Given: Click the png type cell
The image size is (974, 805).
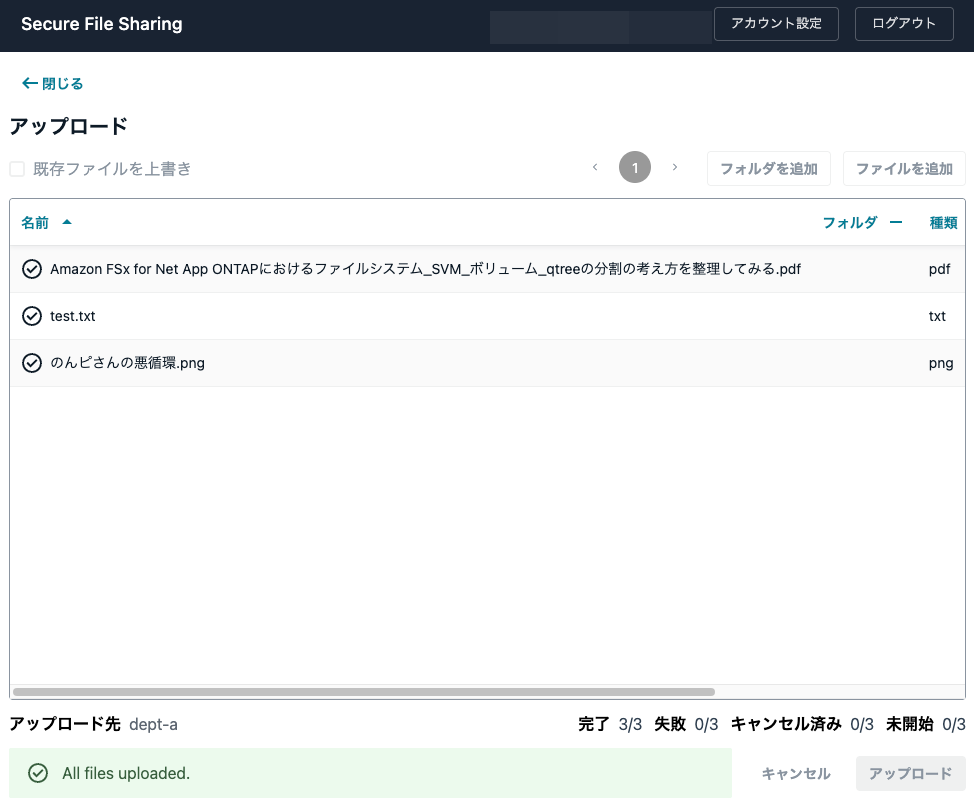Looking at the screenshot, I should [941, 363].
